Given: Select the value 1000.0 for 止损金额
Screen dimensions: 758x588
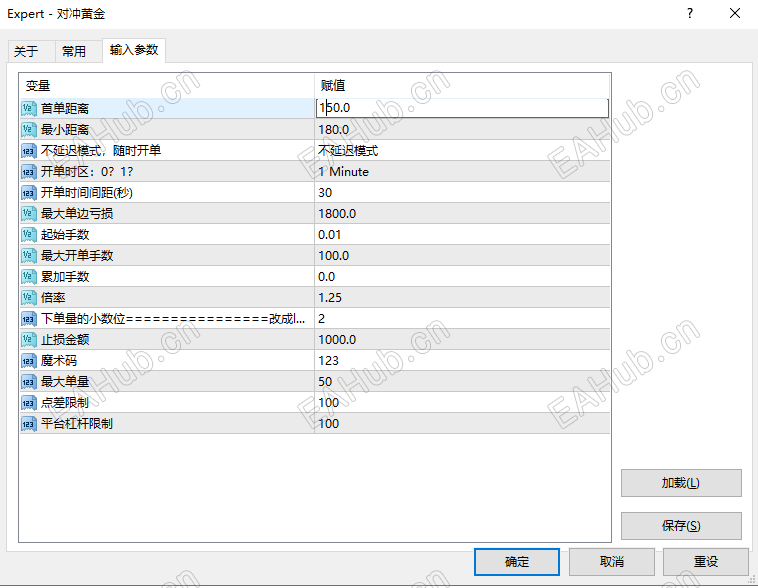Looking at the screenshot, I should [x=337, y=340].
